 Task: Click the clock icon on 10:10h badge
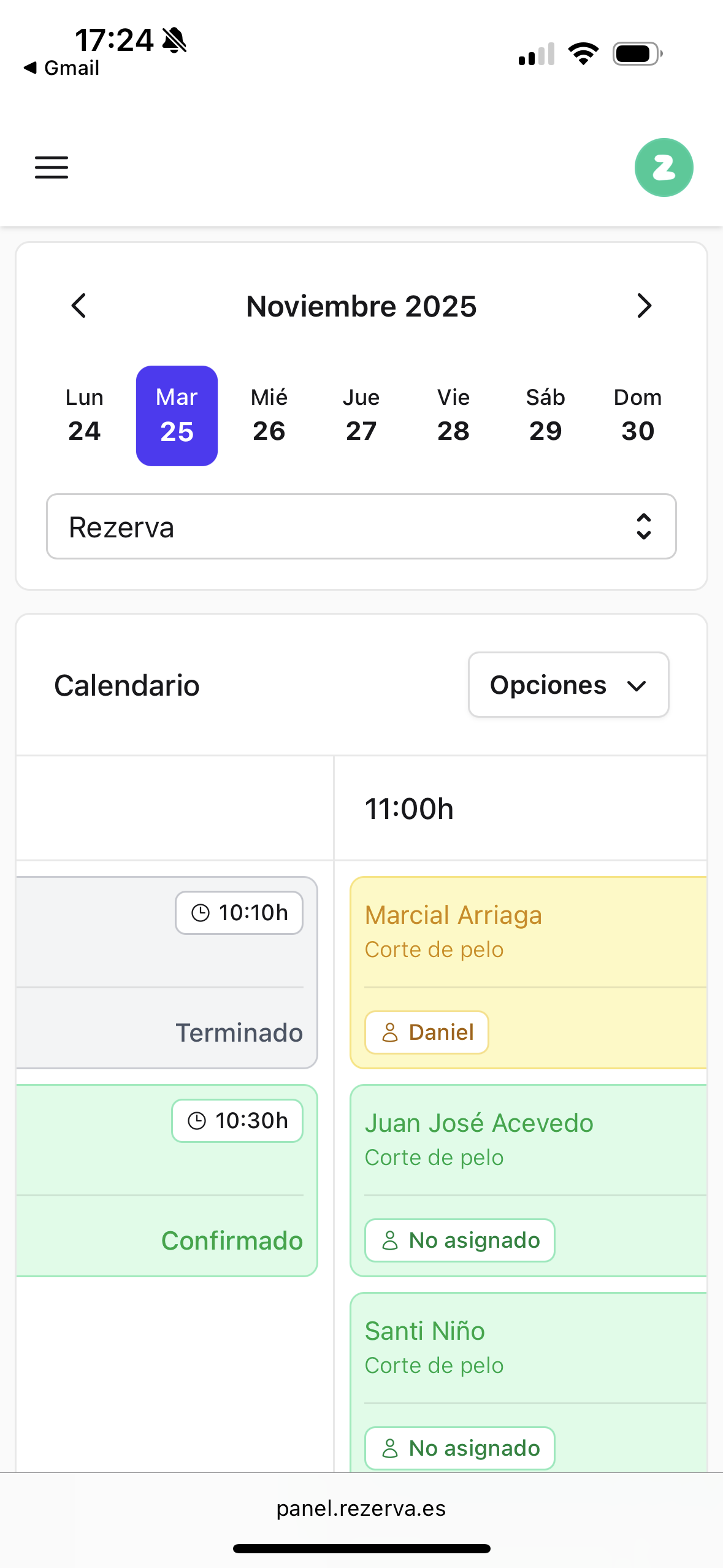[201, 913]
